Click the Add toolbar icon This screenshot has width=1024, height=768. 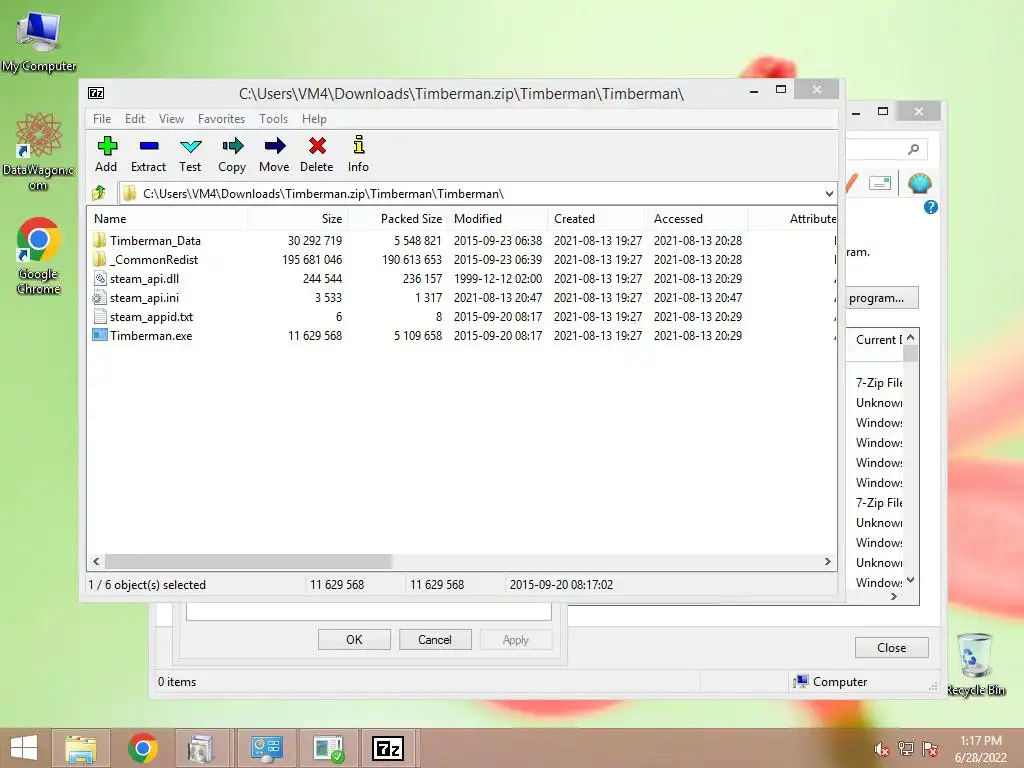[107, 146]
